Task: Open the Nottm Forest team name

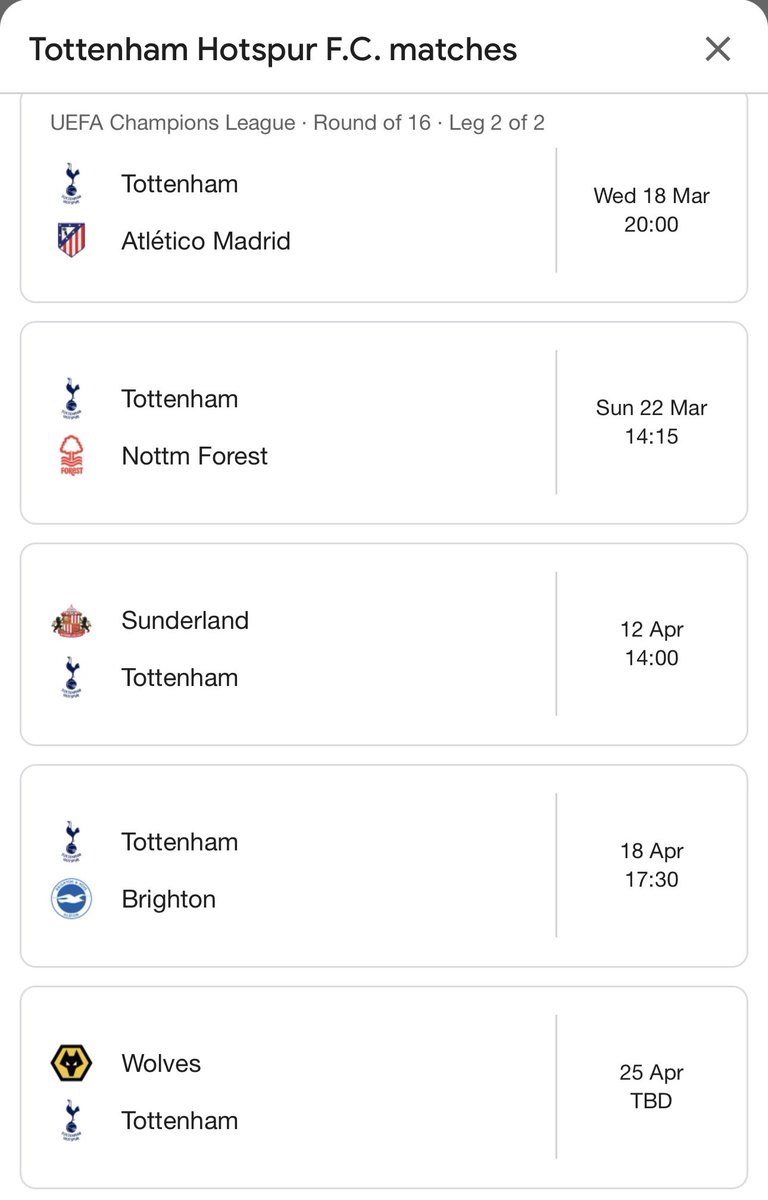Action: pos(195,456)
